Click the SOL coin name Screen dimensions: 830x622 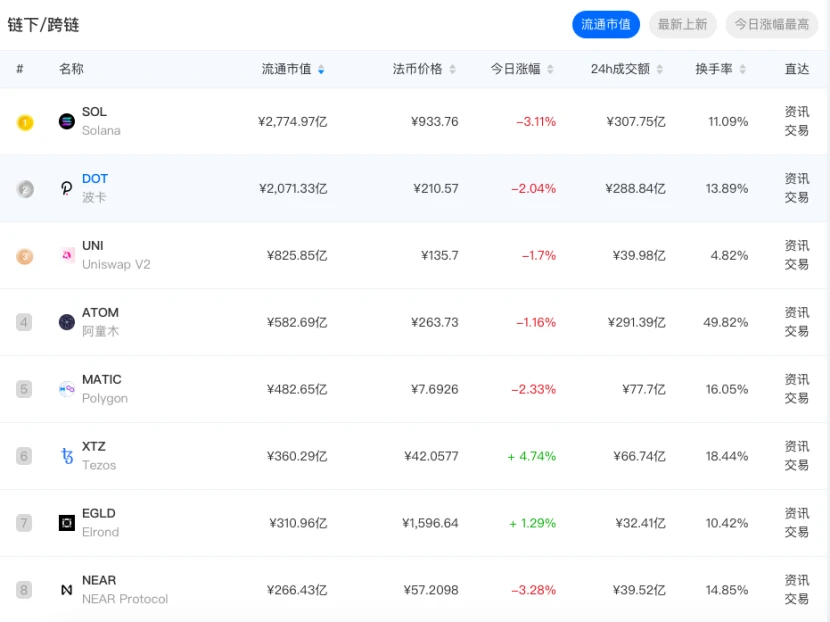(x=94, y=112)
